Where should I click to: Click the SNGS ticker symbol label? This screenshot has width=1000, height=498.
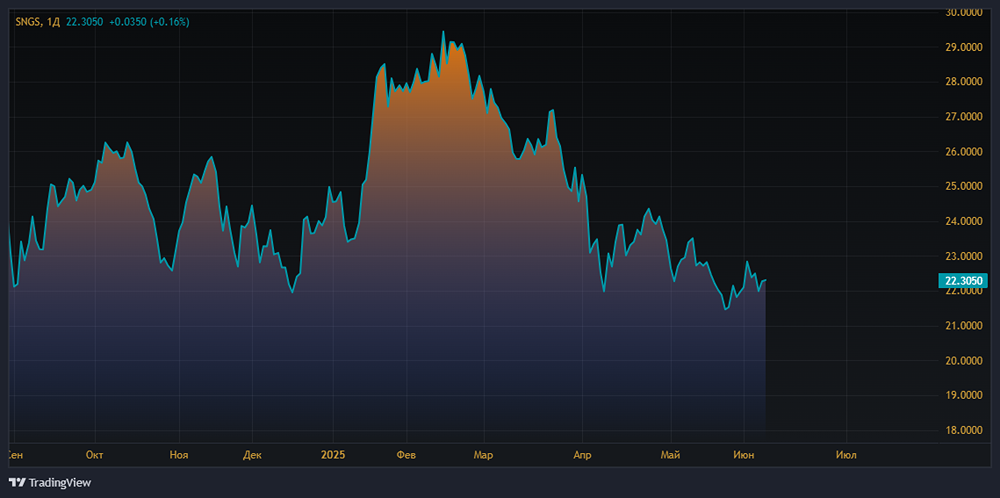click(x=28, y=21)
